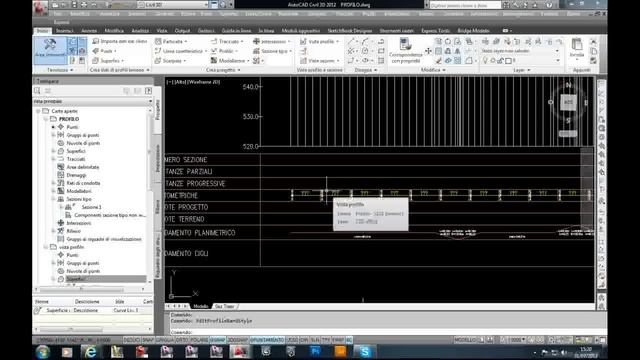Image resolution: width=640 pixels, height=360 pixels.
Task: Toggle ORTO mode in status bar
Action: [182, 340]
